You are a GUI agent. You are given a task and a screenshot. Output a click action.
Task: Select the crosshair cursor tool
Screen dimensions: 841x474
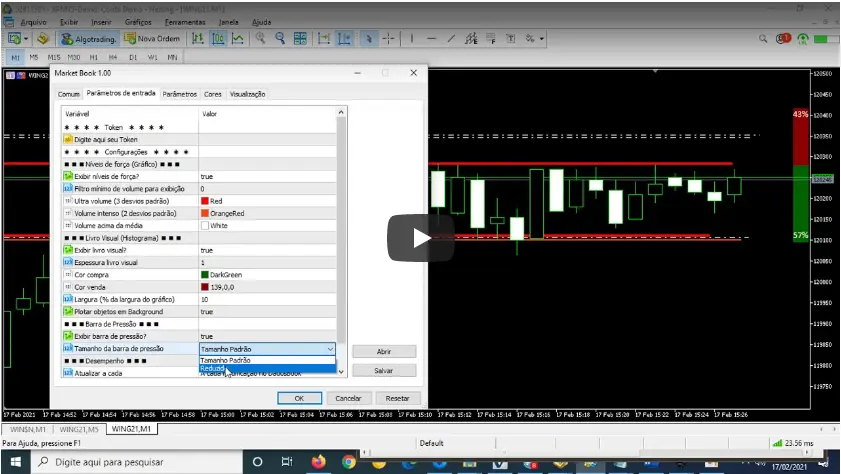point(387,39)
